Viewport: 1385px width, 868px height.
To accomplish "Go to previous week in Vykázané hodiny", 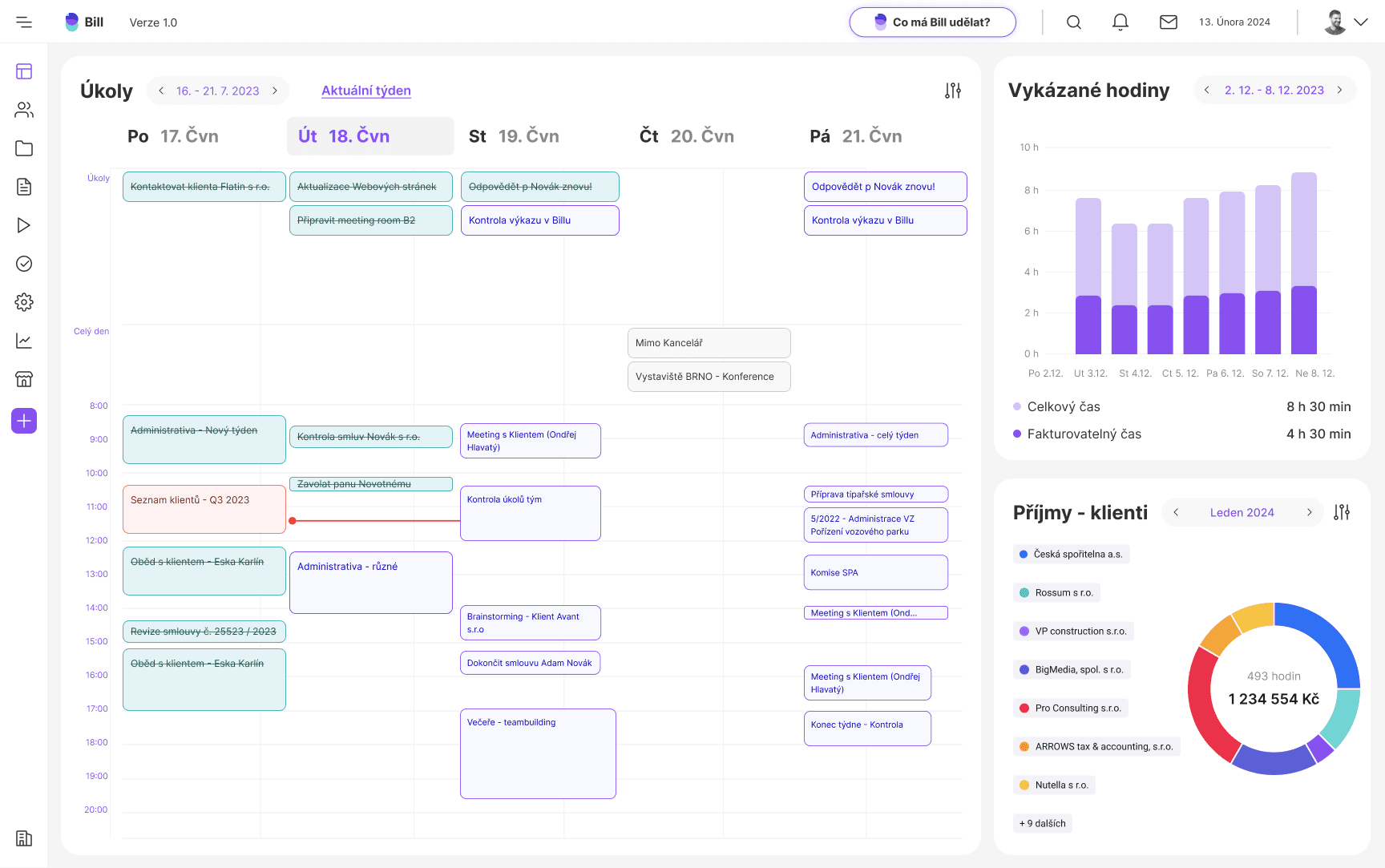I will pos(1207,90).
